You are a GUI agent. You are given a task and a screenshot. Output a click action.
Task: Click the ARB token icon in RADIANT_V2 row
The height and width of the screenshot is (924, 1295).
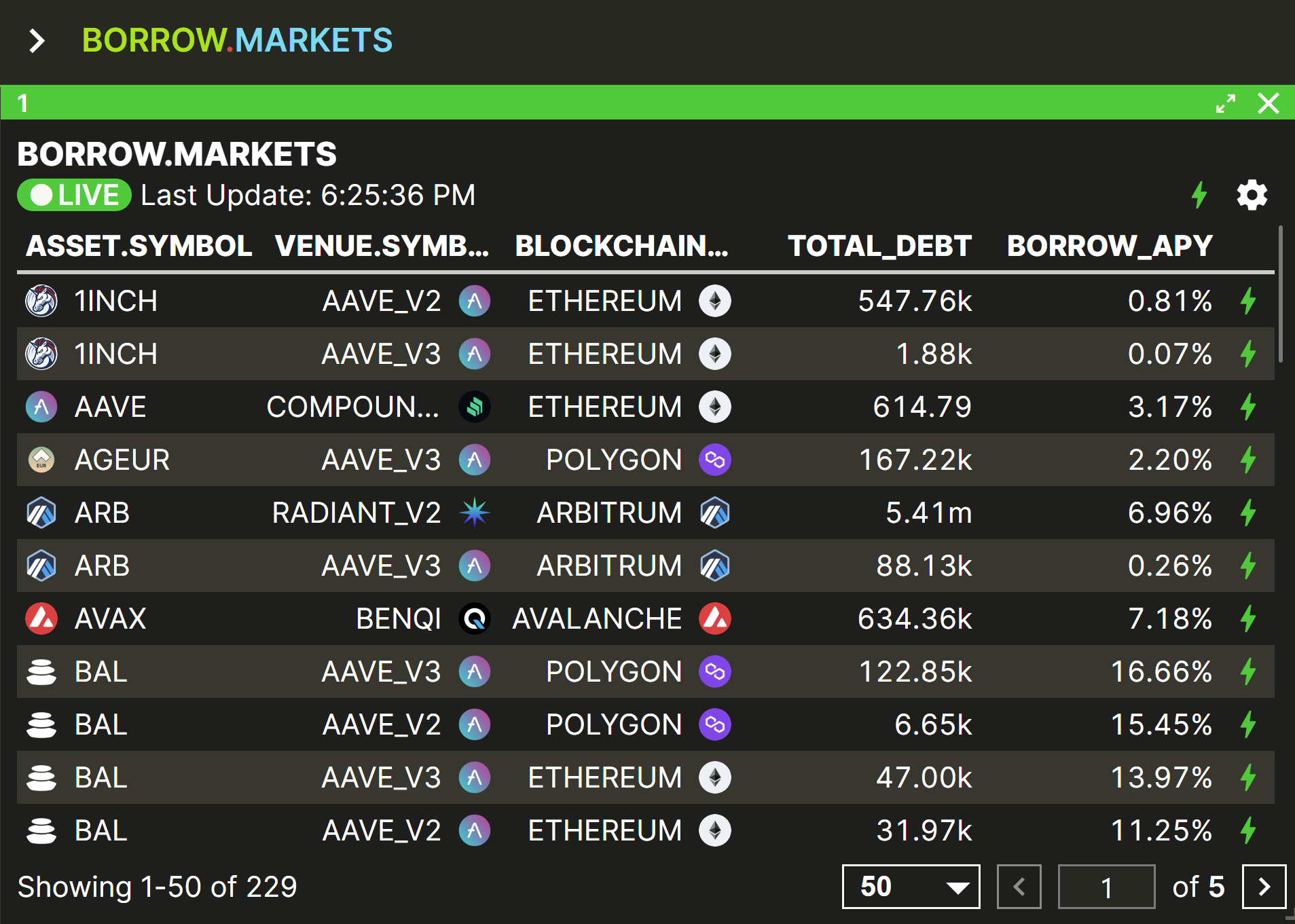click(x=41, y=513)
